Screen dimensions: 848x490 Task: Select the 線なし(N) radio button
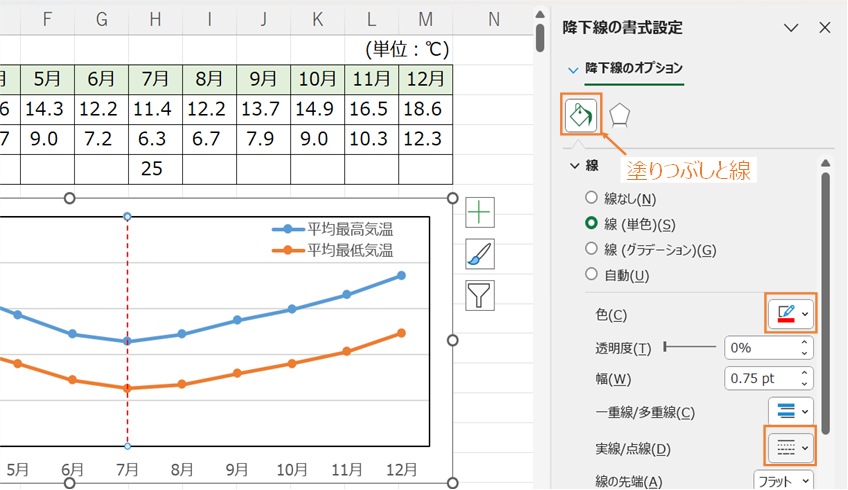(x=591, y=198)
